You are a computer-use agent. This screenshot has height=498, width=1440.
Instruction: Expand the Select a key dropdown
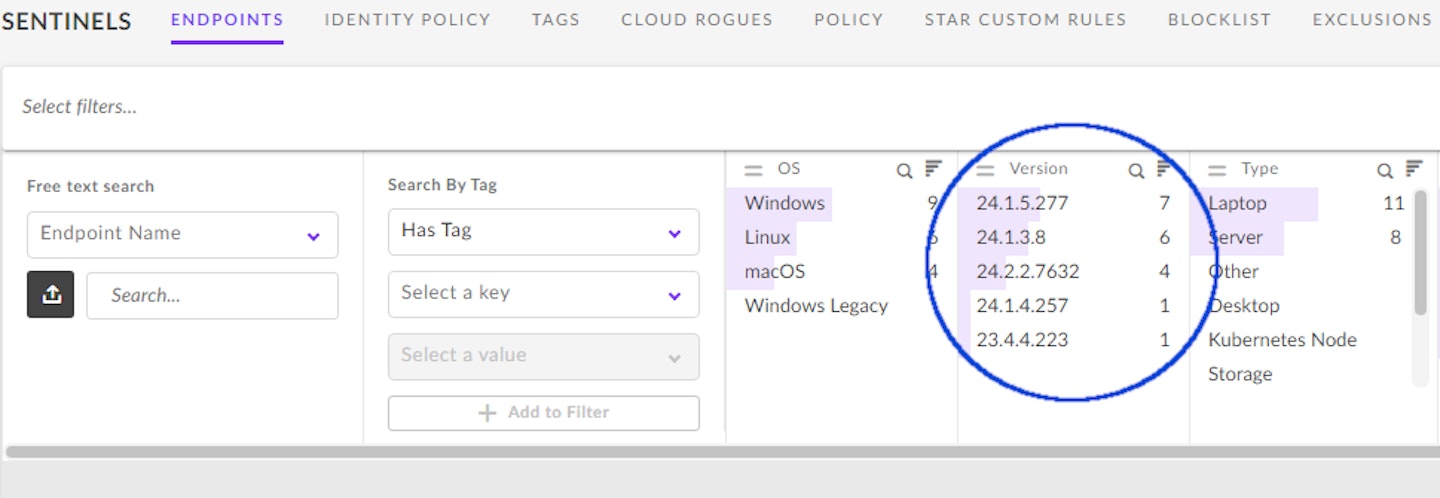[544, 294]
